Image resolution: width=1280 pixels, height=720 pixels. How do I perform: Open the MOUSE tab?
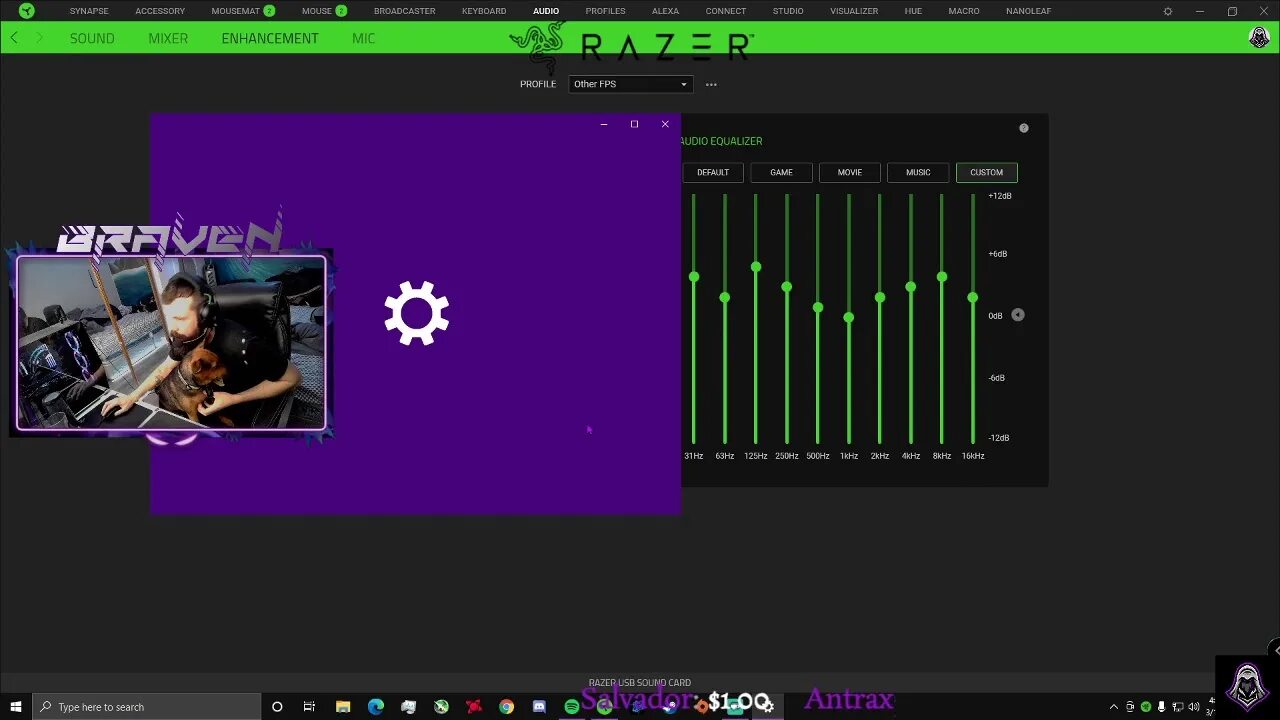317,11
